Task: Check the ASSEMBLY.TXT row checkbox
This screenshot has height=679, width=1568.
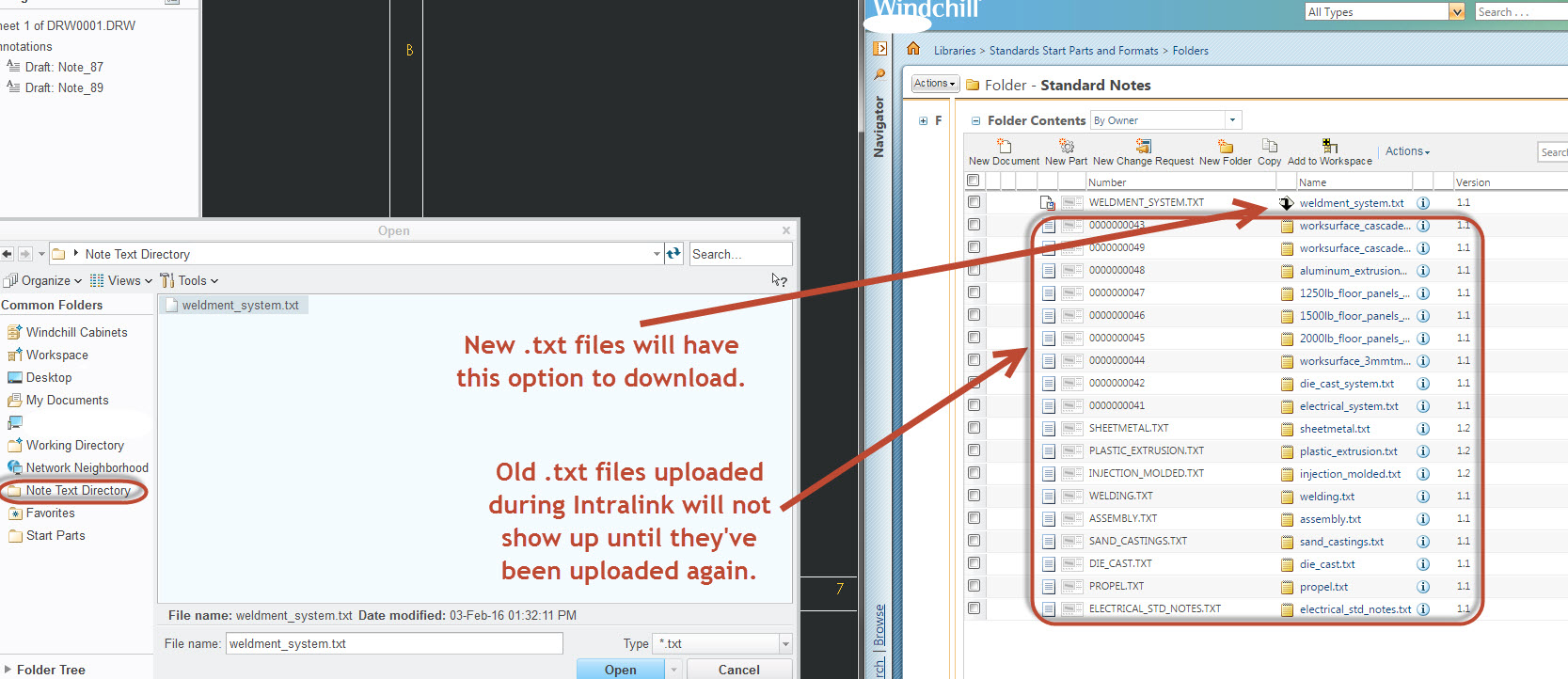Action: (x=974, y=518)
